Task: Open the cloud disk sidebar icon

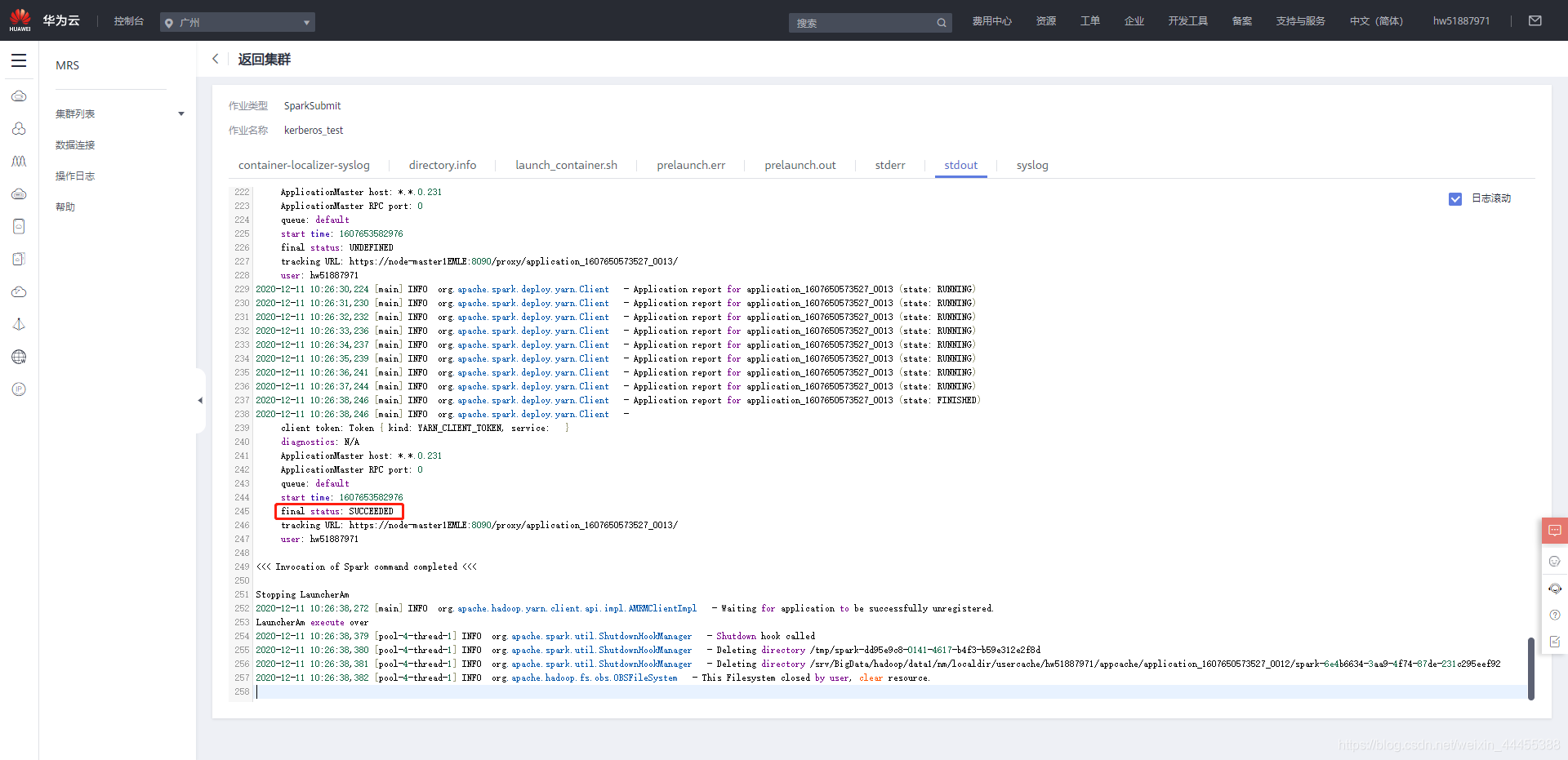Action: click(19, 194)
